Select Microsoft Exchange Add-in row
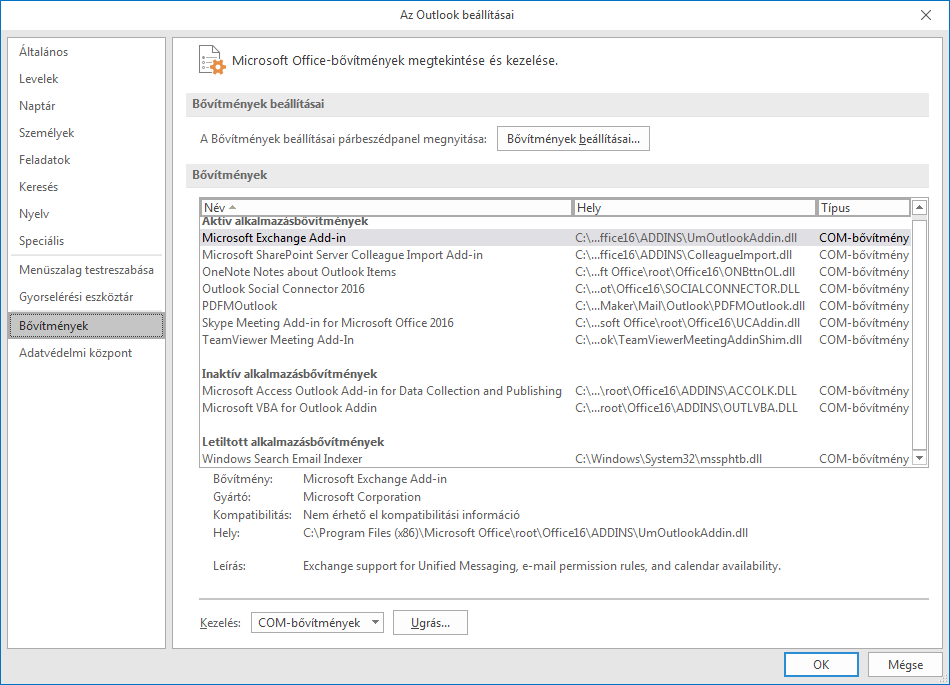 (554, 238)
